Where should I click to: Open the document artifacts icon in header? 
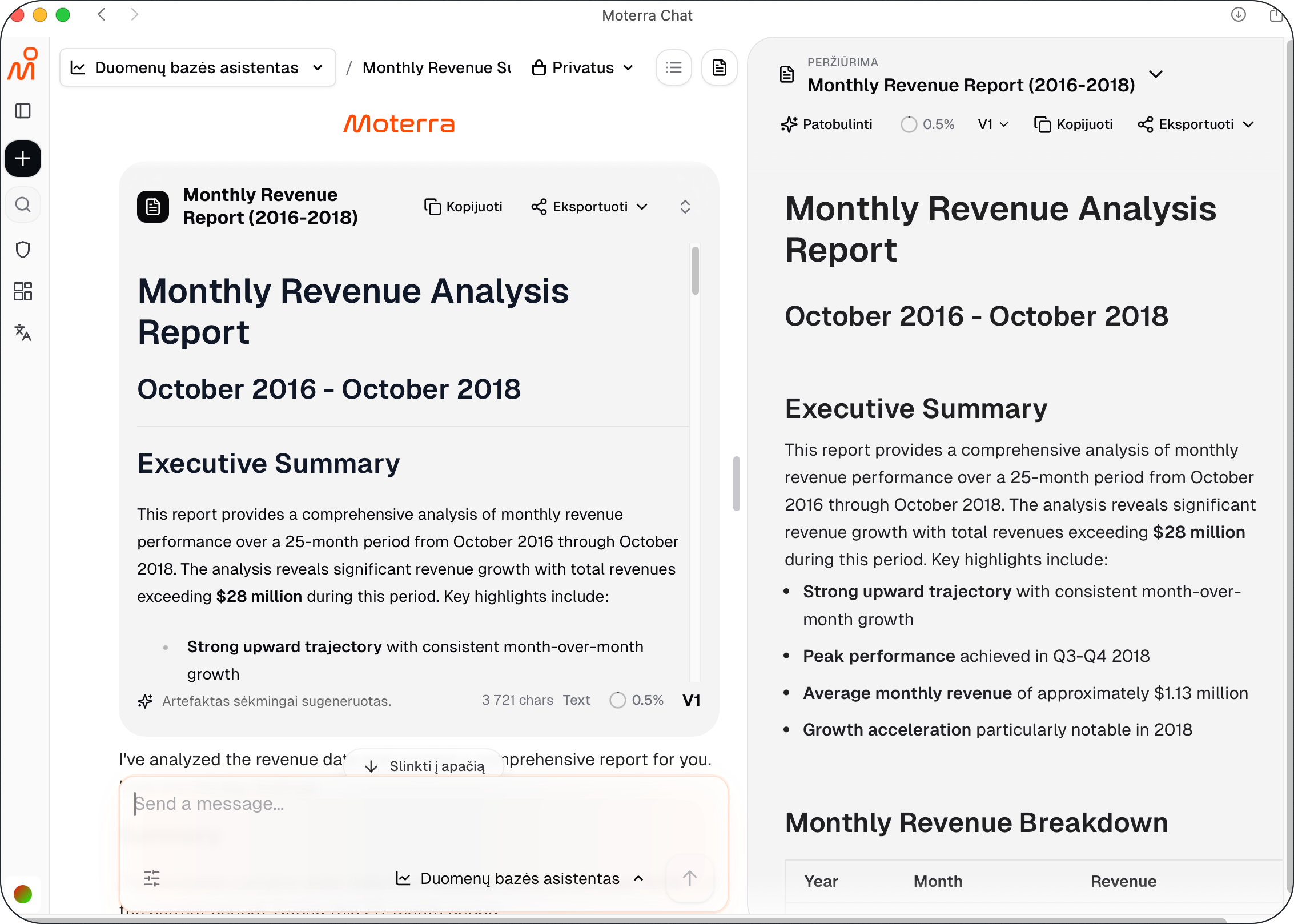(x=720, y=67)
